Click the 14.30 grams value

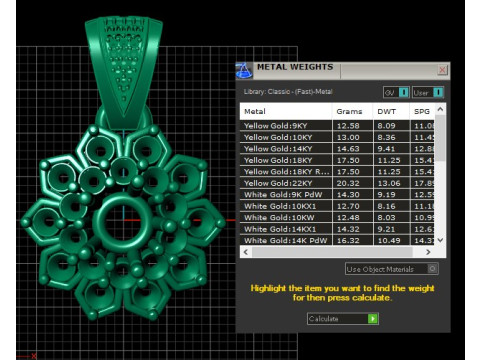348,195
